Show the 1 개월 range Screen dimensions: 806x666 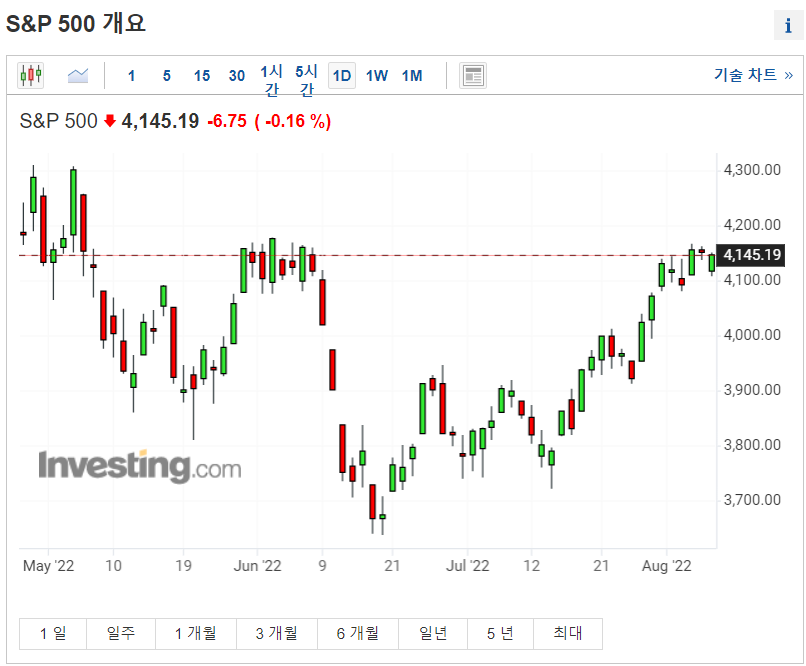pyautogui.click(x=195, y=634)
